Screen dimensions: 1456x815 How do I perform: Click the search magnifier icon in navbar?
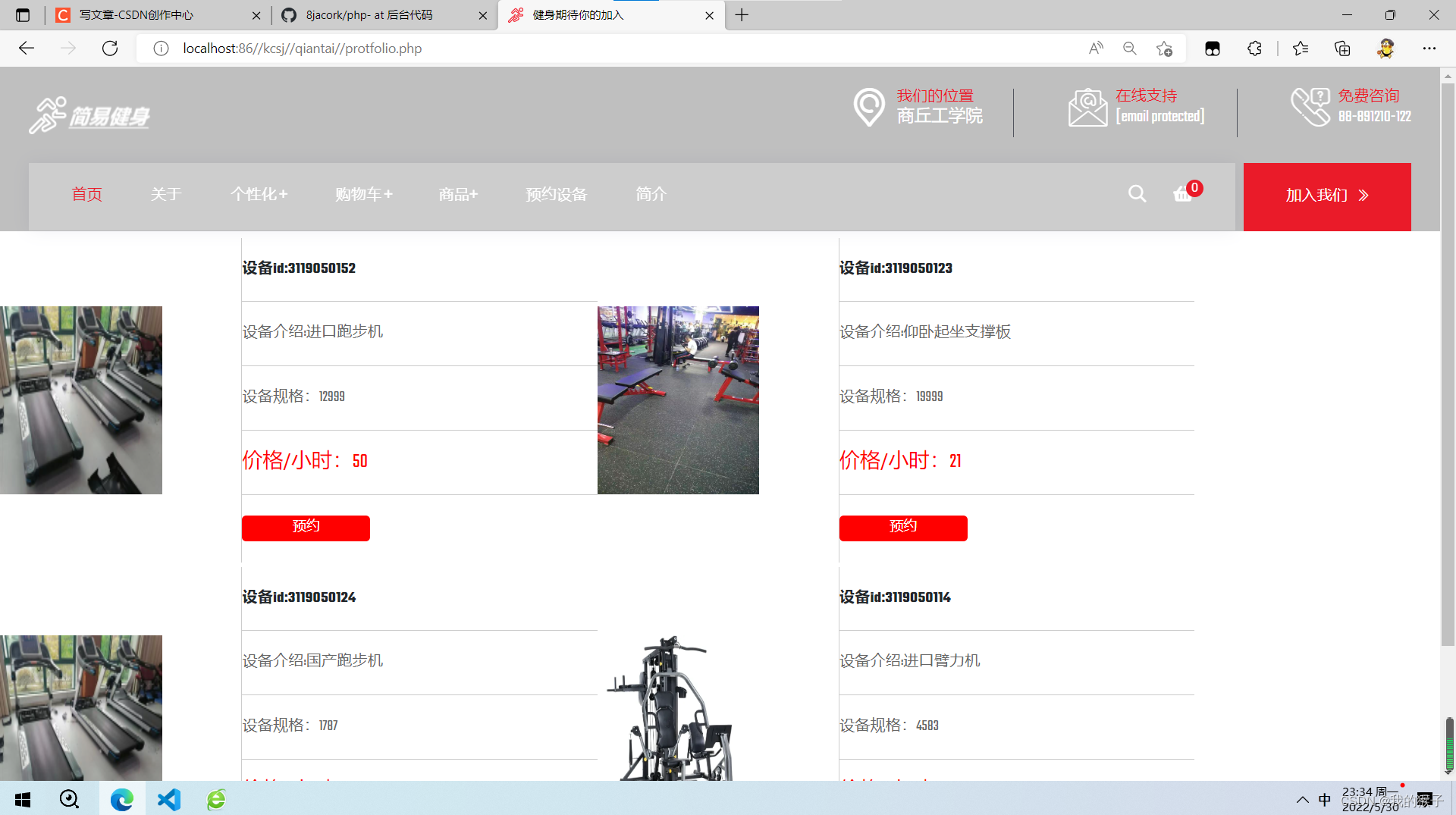pyautogui.click(x=1137, y=194)
